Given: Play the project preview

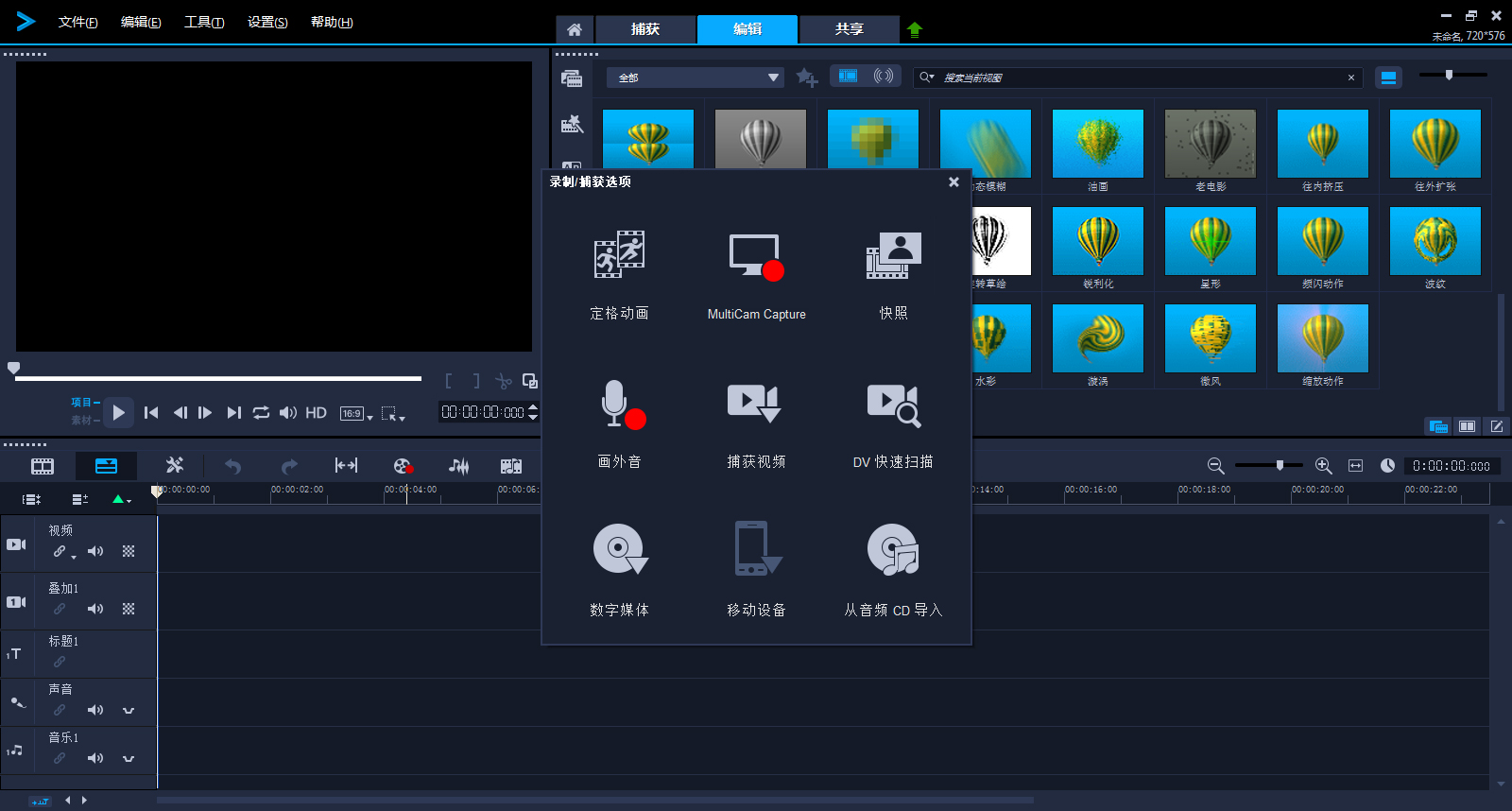Looking at the screenshot, I should [118, 412].
